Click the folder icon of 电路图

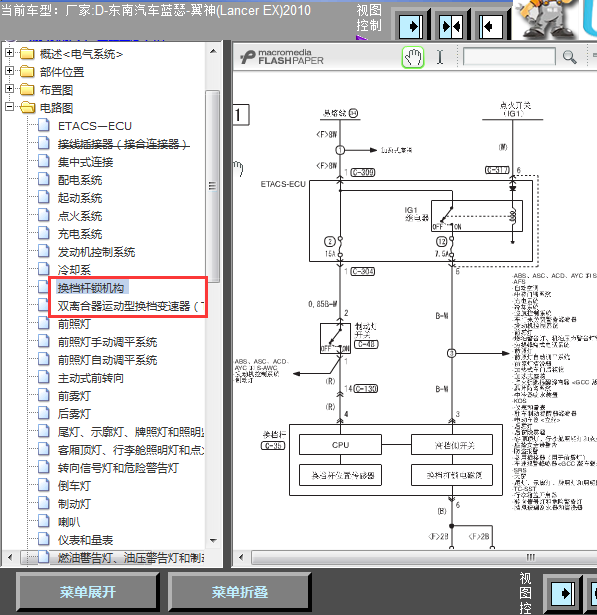(27, 107)
